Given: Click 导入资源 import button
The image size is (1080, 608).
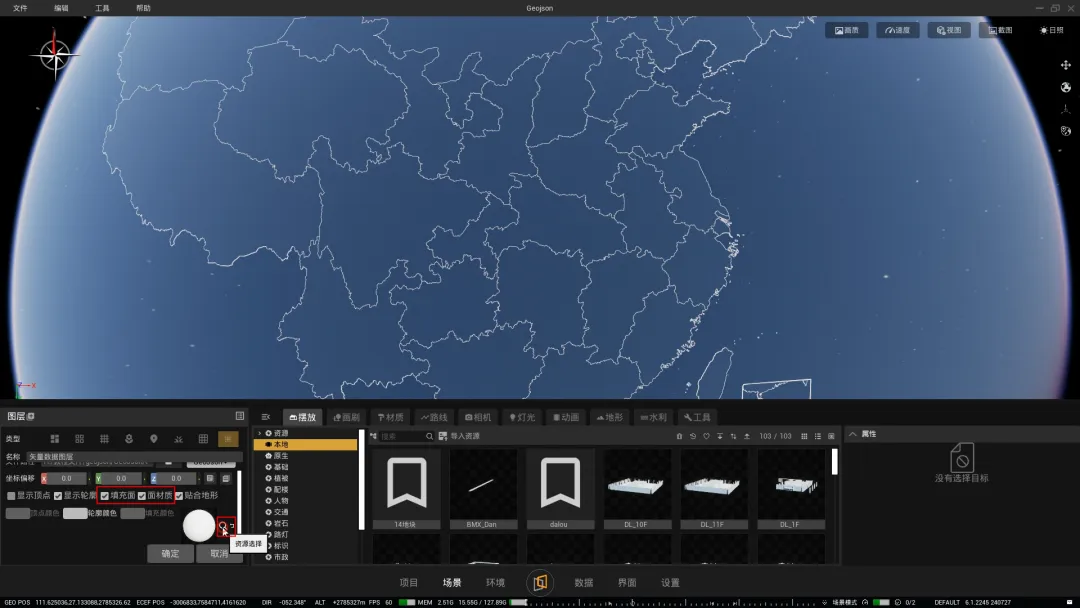Looking at the screenshot, I should point(459,436).
